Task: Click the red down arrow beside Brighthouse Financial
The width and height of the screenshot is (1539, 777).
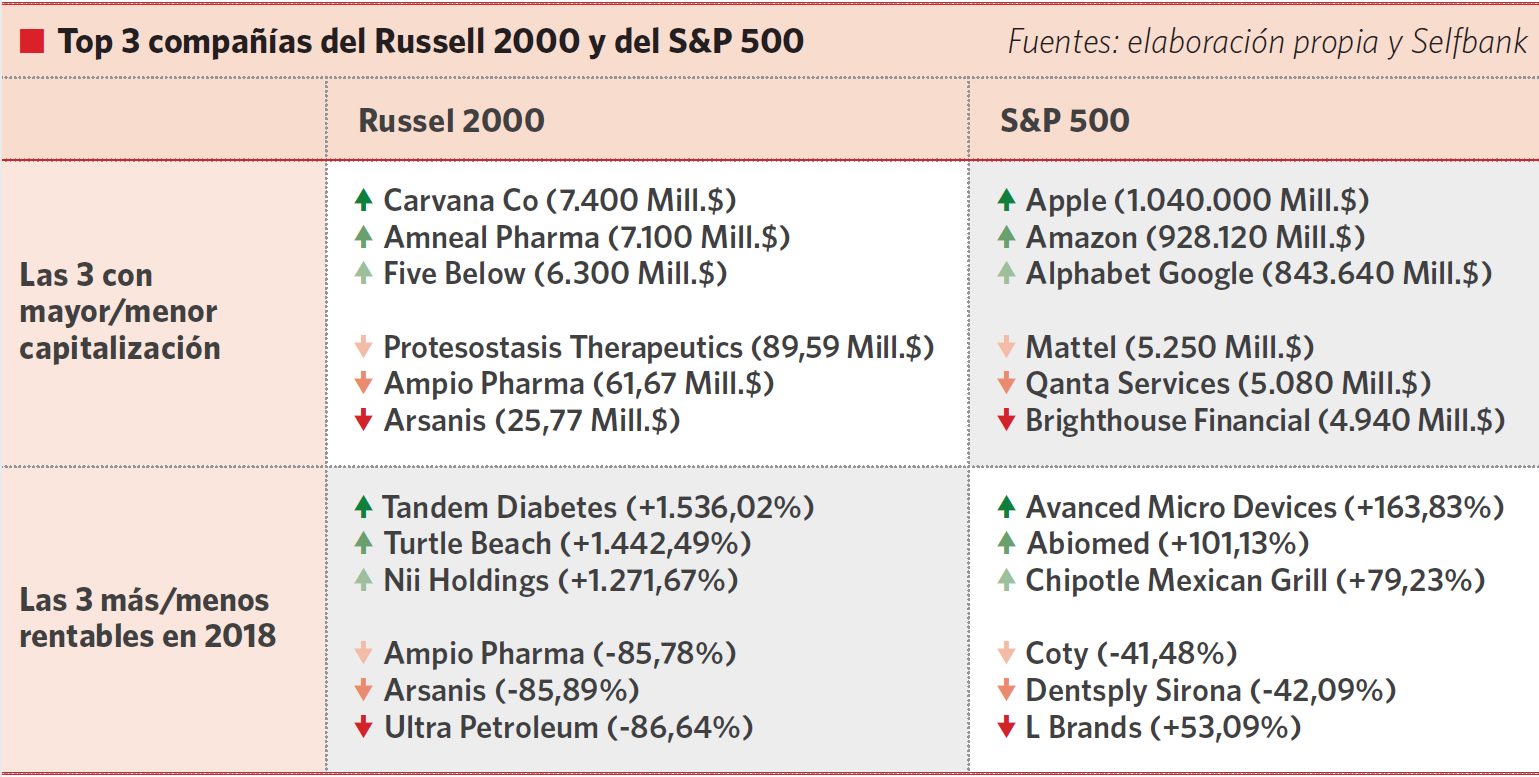Action: pos(1006,421)
